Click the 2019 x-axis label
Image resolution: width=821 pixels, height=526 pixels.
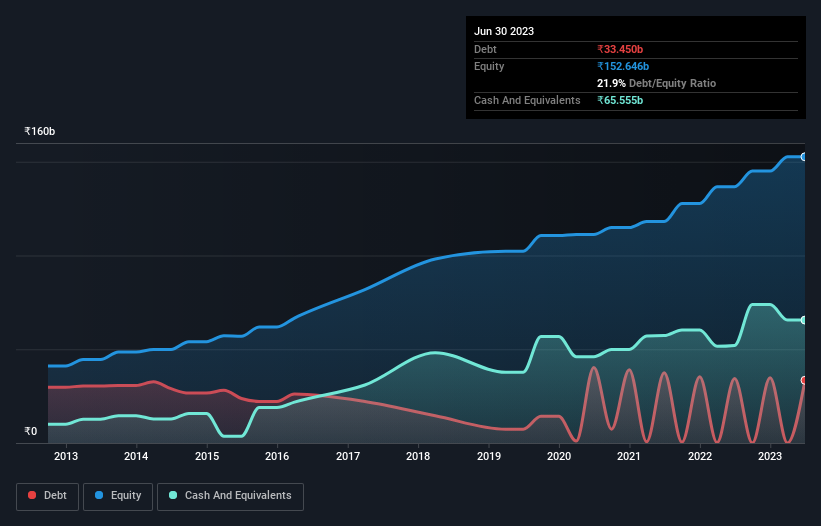489,456
